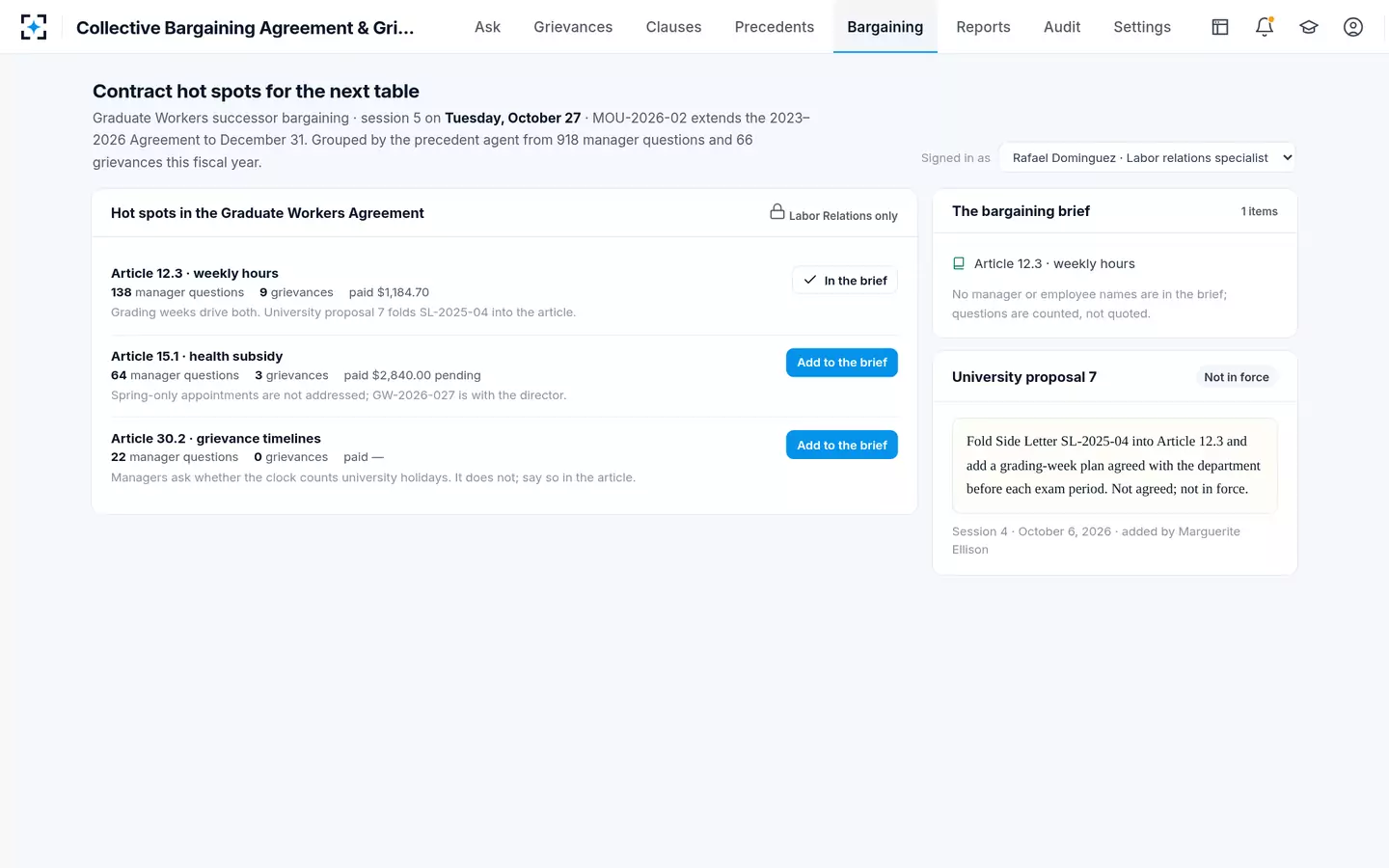This screenshot has height=868, width=1389.
Task: Click the 'paid $2,840.00 pending' value
Action: pyautogui.click(x=412, y=375)
